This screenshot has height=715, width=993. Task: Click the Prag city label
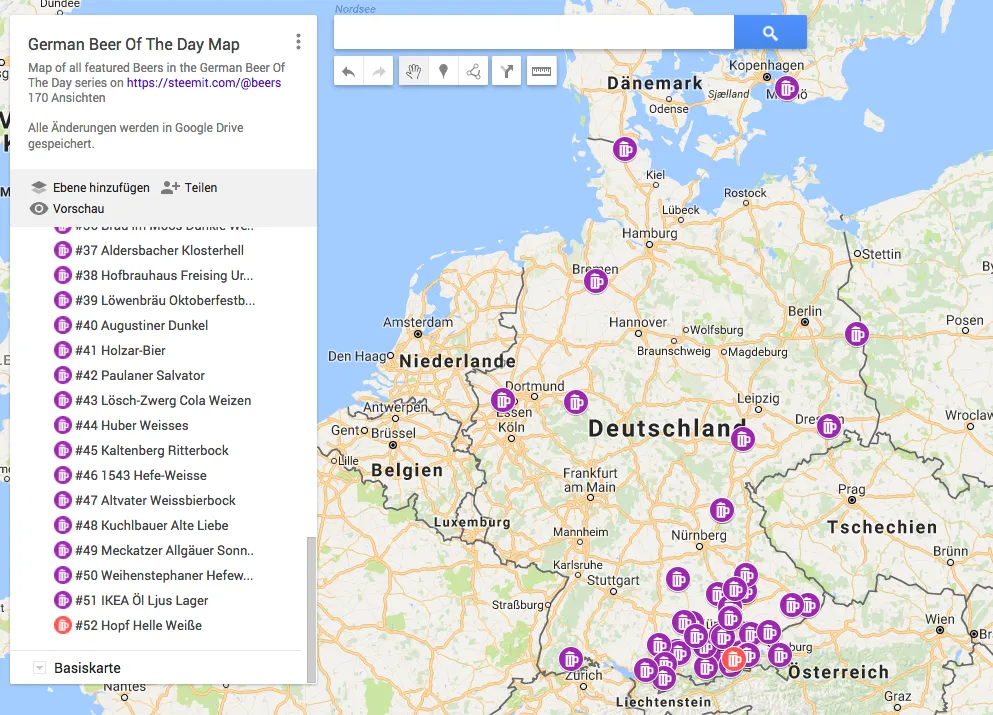point(851,489)
